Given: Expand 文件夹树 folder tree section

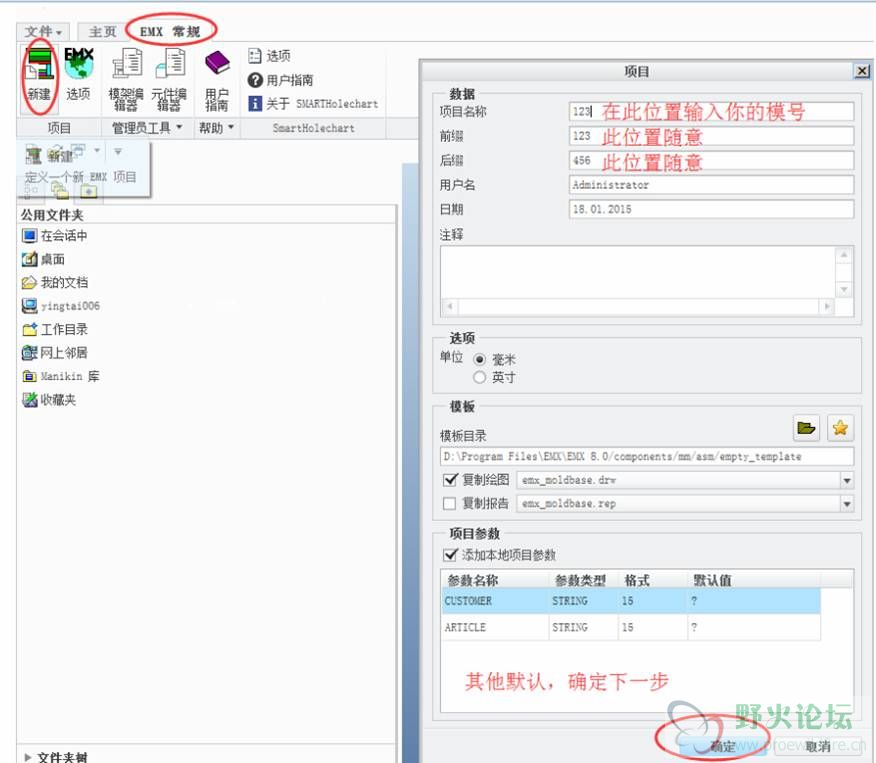Looking at the screenshot, I should pos(28,757).
